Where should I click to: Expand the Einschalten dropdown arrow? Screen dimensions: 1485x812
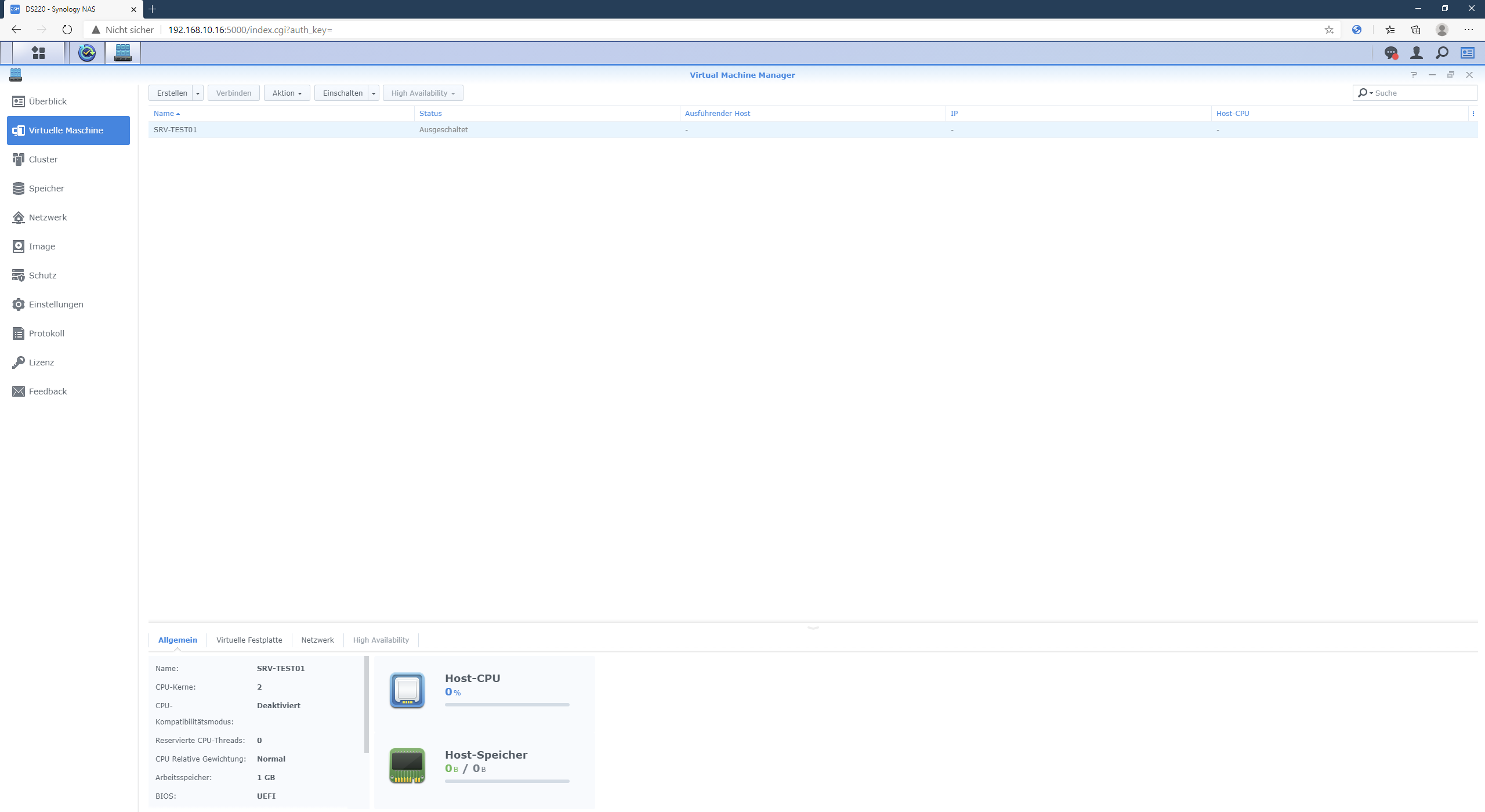(x=374, y=93)
